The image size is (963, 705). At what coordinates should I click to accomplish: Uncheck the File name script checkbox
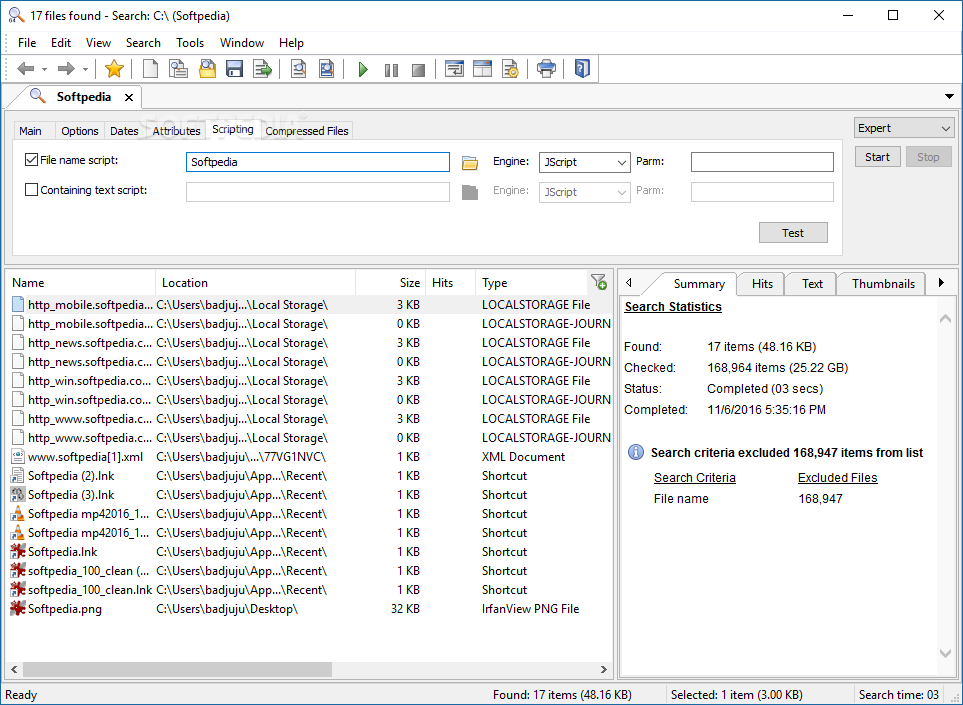[31, 160]
